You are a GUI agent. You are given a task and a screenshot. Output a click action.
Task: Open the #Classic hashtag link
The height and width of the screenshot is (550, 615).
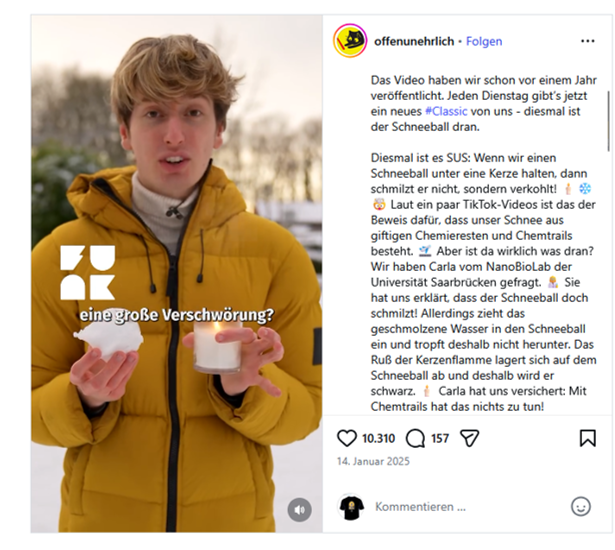[x=446, y=111]
